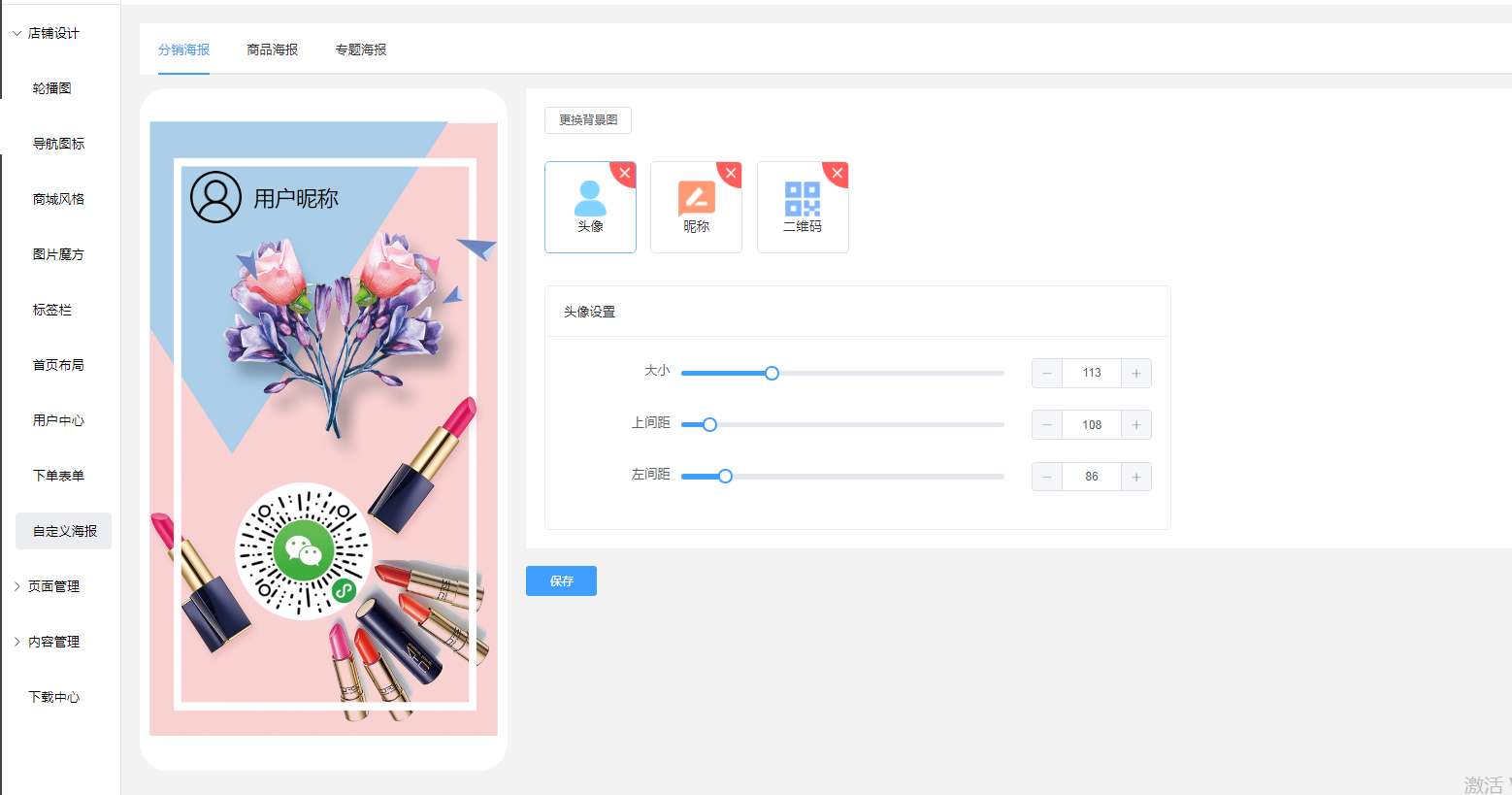Switch to the 商品海报 tab
The width and height of the screenshot is (1512, 795).
tap(273, 50)
